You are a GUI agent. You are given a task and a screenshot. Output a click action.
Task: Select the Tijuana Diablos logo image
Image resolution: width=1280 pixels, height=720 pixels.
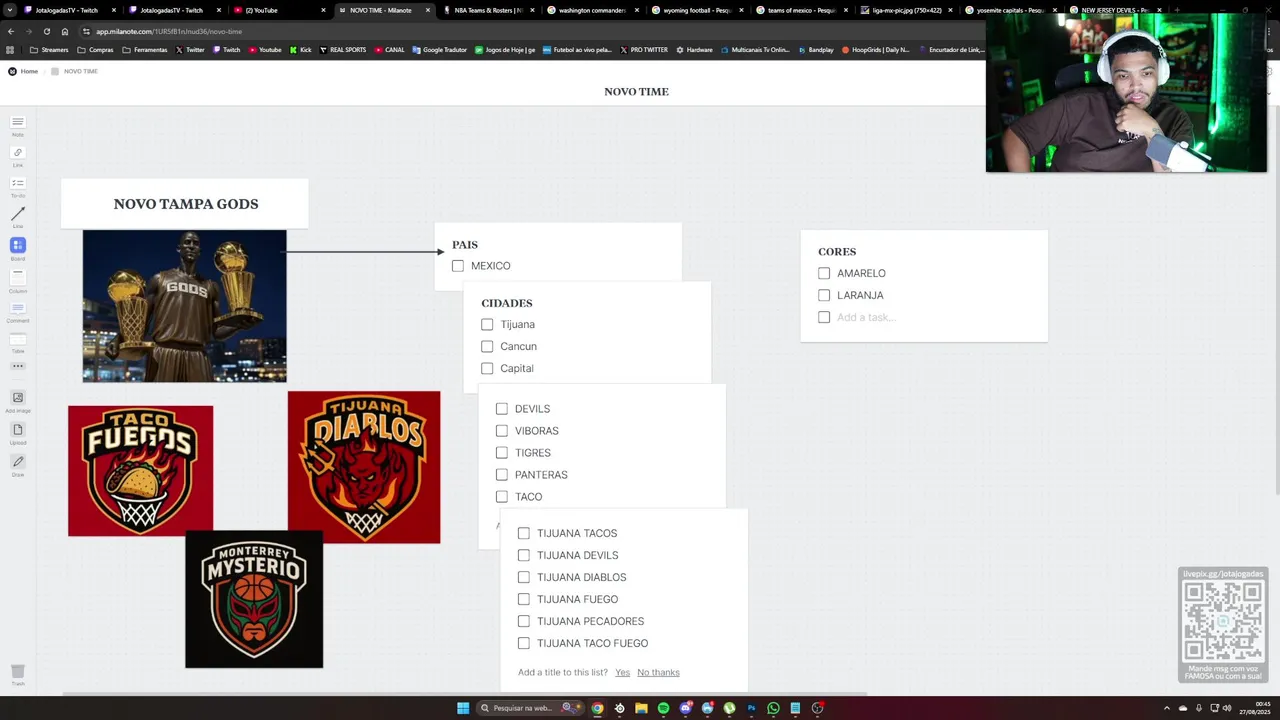coord(364,467)
